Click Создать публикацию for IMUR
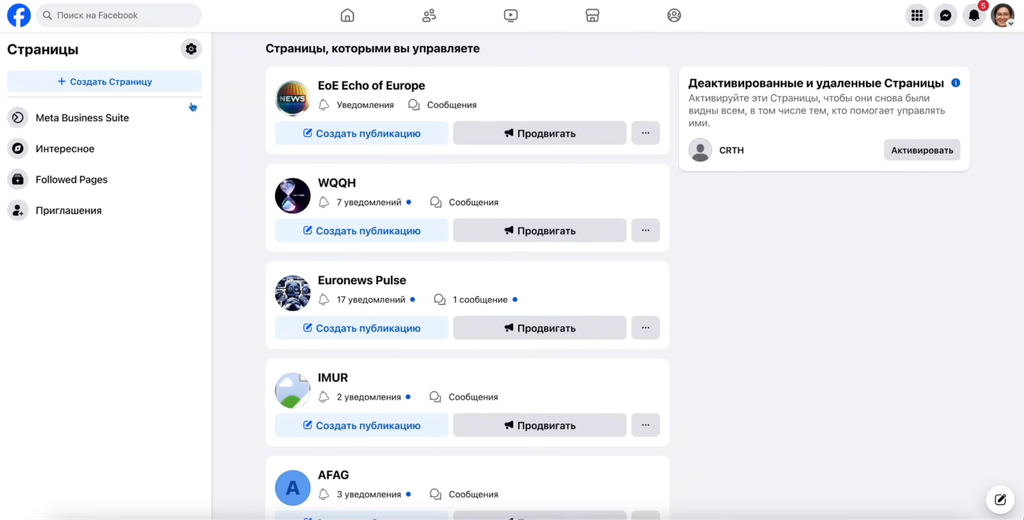Screen dimensions: 1024x520 (x=361, y=425)
